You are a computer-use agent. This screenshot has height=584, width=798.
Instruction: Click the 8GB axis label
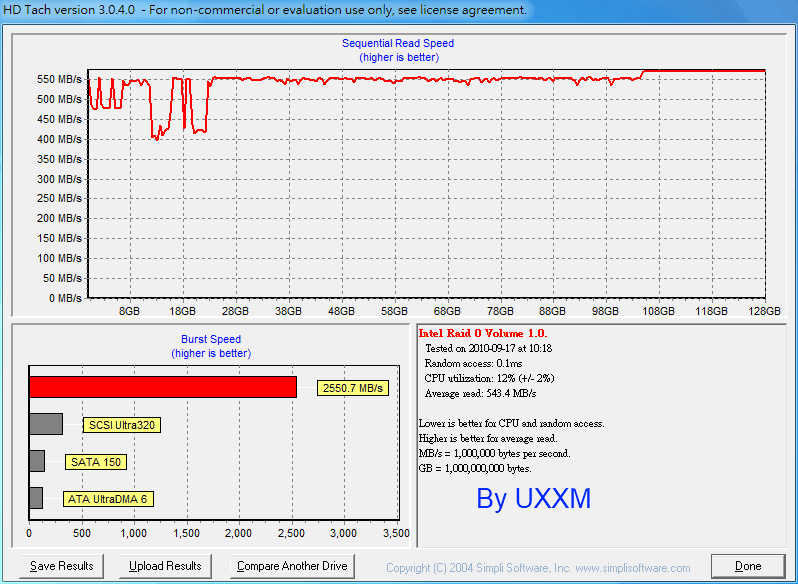click(129, 311)
